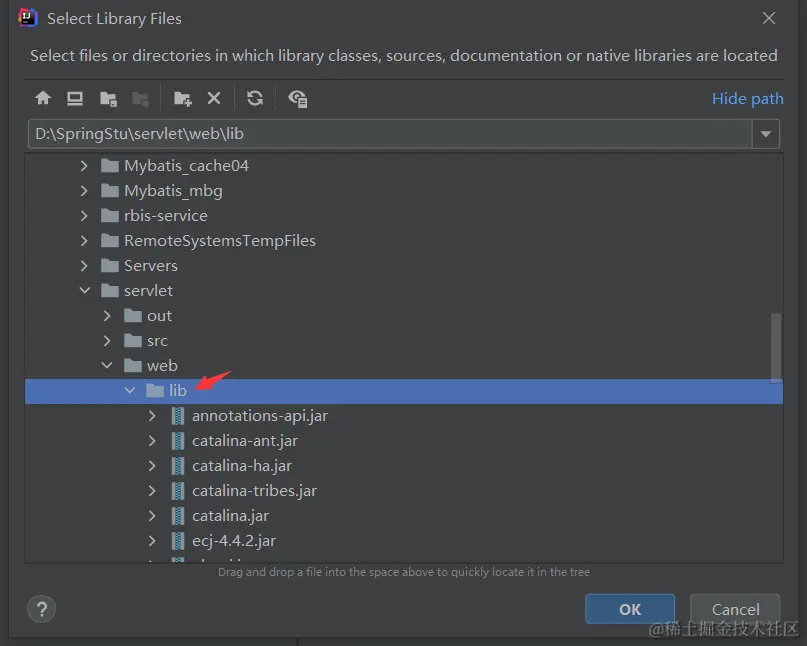
Task: Select the servlet folder label
Action: point(148,291)
